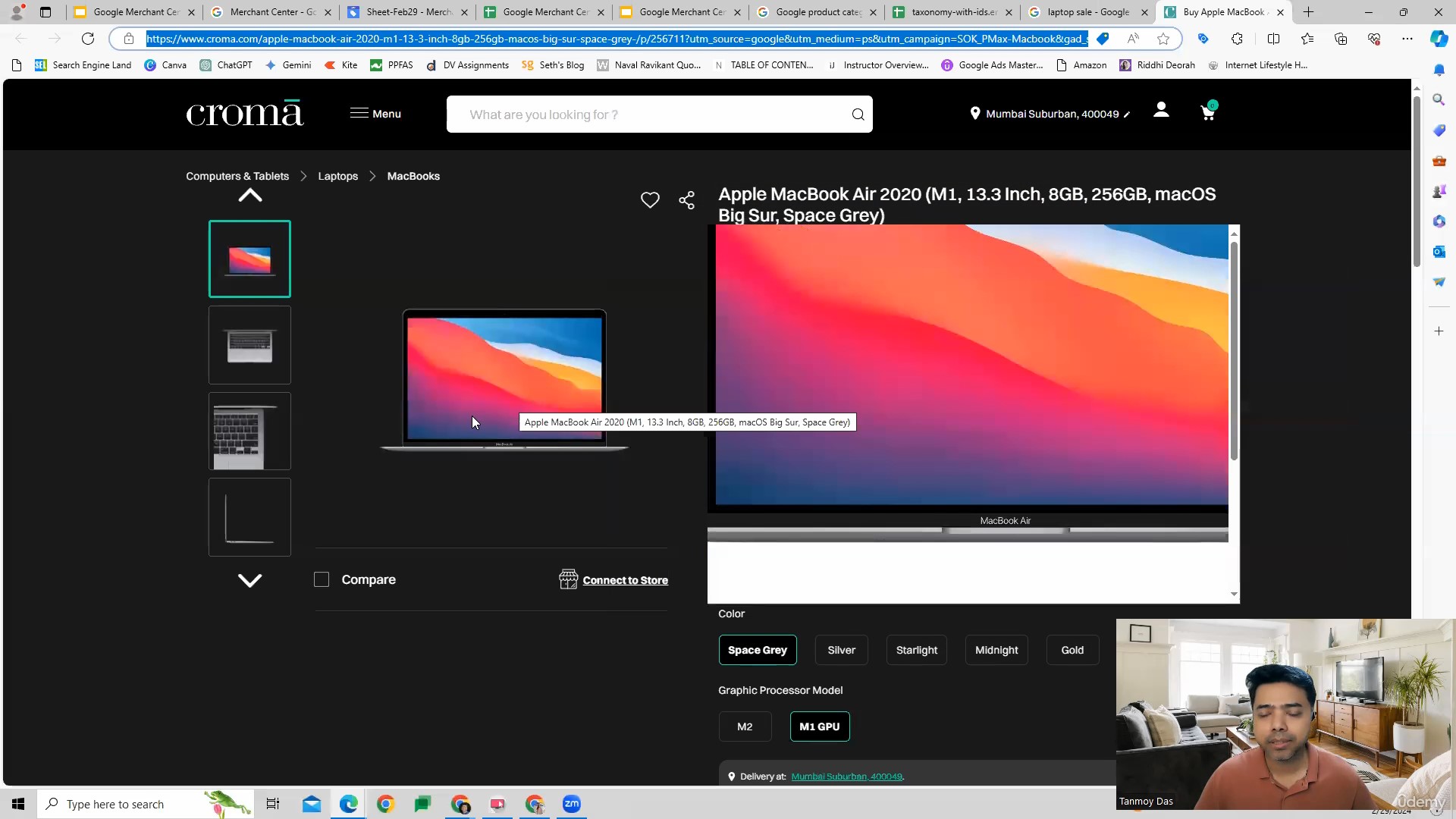Select the side-profile MacBook thumbnail
Image resolution: width=1456 pixels, height=819 pixels.
coord(249,517)
